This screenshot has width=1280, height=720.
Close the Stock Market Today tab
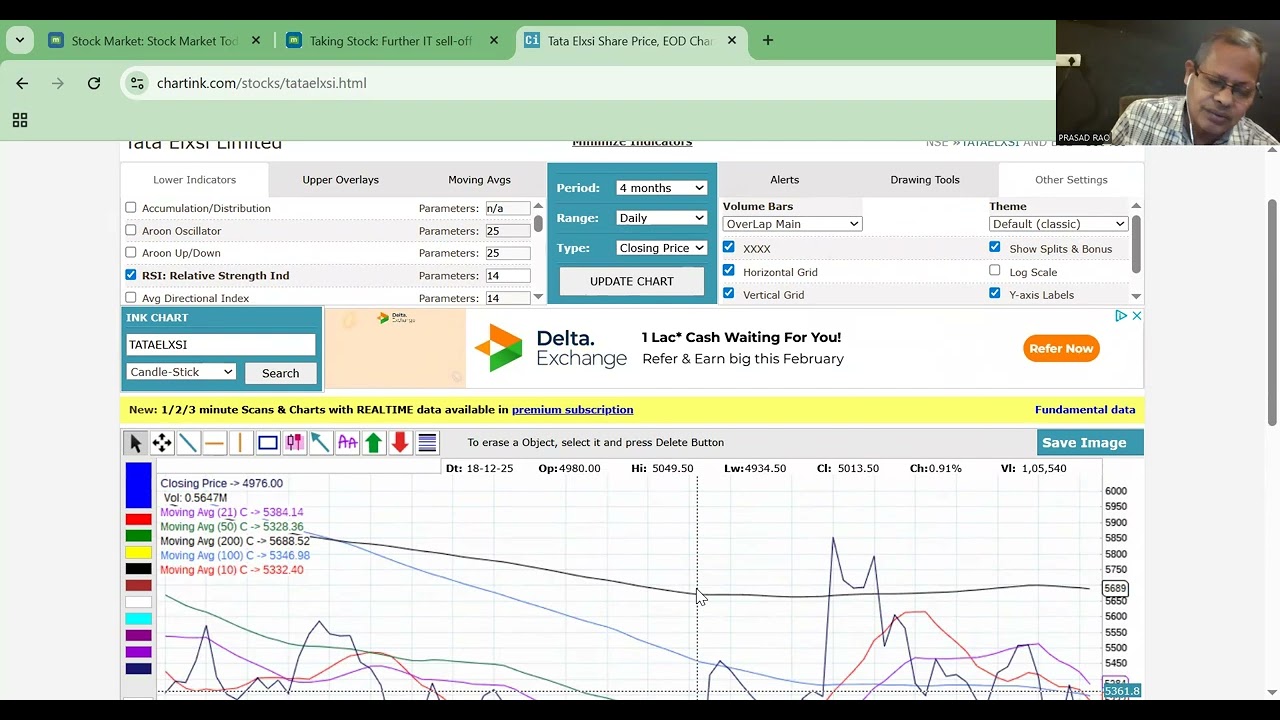tap(256, 41)
